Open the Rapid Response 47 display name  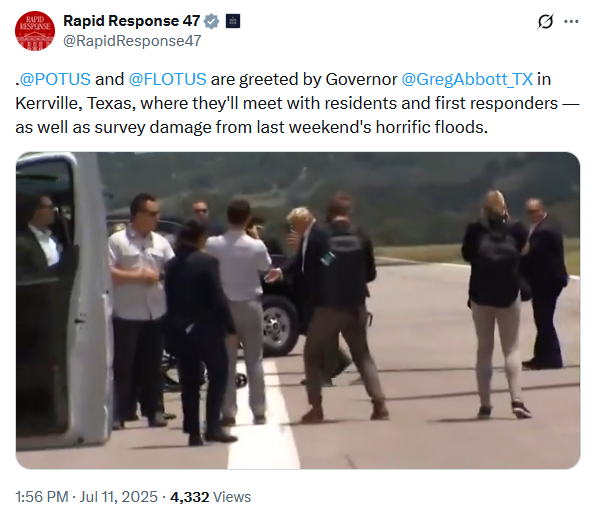coord(132,21)
